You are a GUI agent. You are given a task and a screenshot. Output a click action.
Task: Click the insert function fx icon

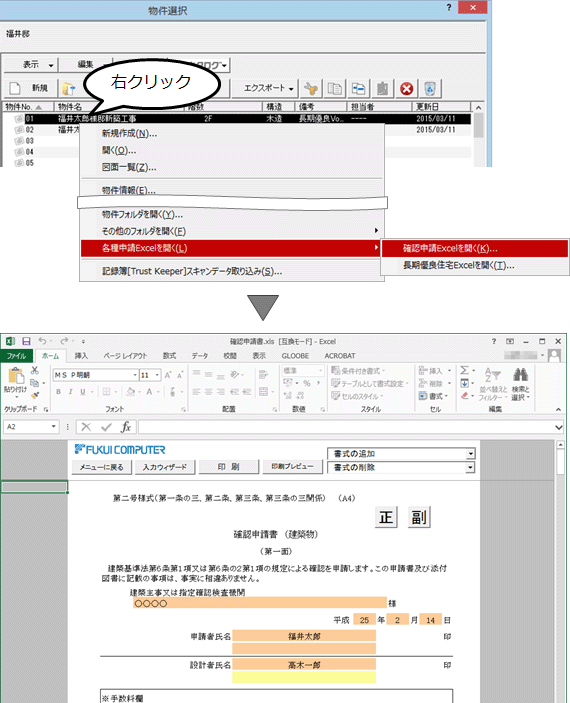coord(126,427)
